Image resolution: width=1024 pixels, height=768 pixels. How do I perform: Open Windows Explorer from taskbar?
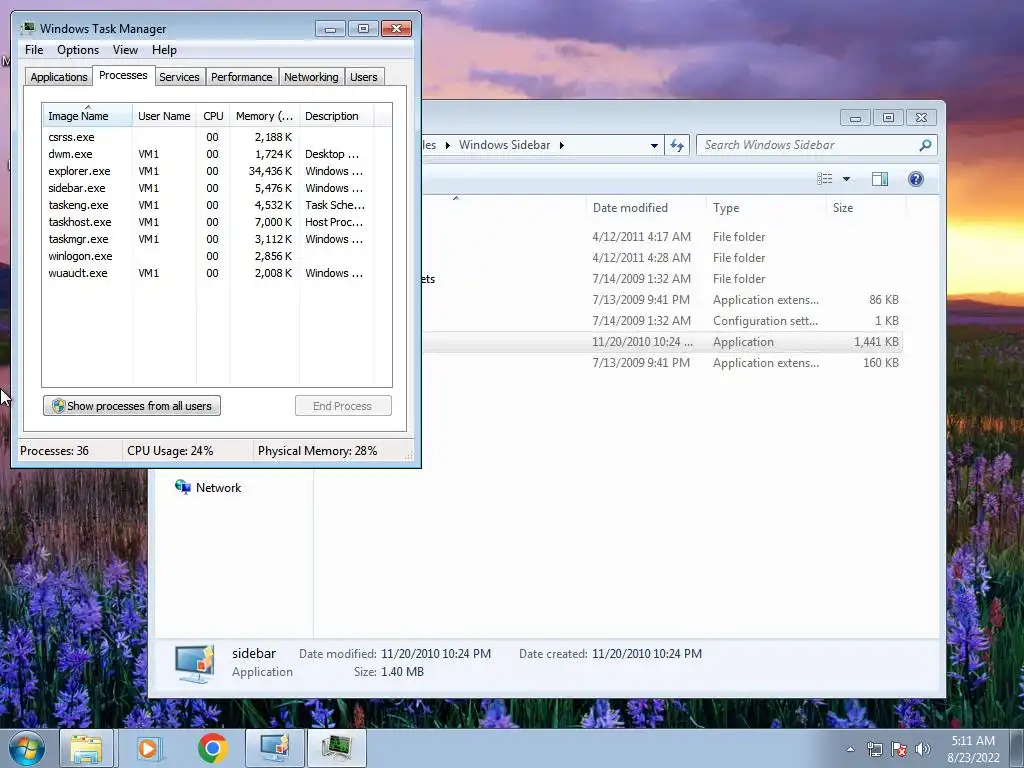(86, 748)
